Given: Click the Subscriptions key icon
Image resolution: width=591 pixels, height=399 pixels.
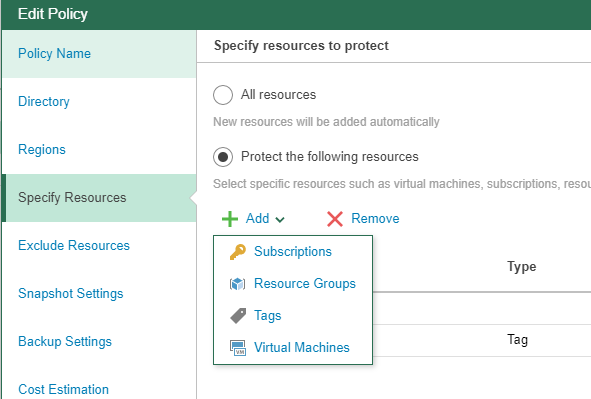Looking at the screenshot, I should click(x=238, y=252).
